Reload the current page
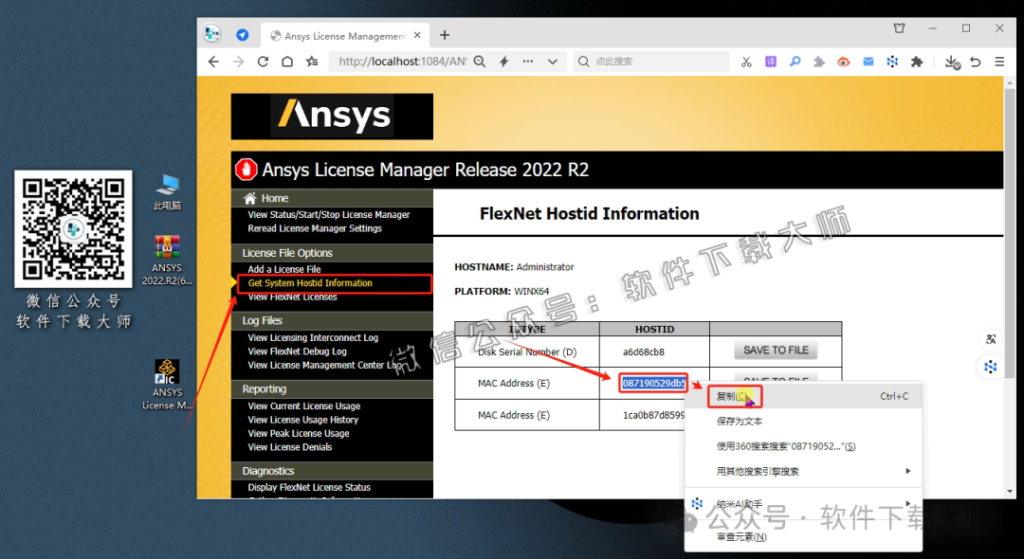1024x559 pixels. (x=263, y=61)
